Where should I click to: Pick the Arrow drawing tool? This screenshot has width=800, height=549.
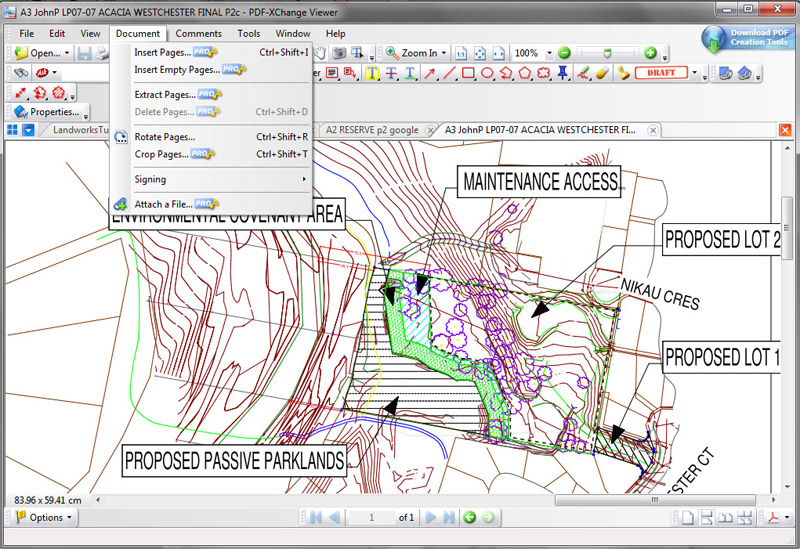(429, 73)
